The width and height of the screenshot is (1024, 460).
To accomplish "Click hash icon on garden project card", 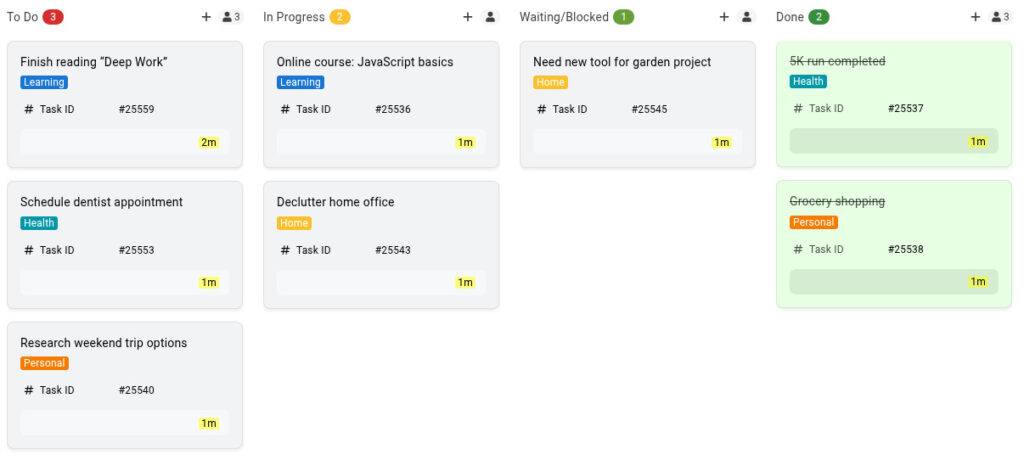I will pyautogui.click(x=541, y=109).
